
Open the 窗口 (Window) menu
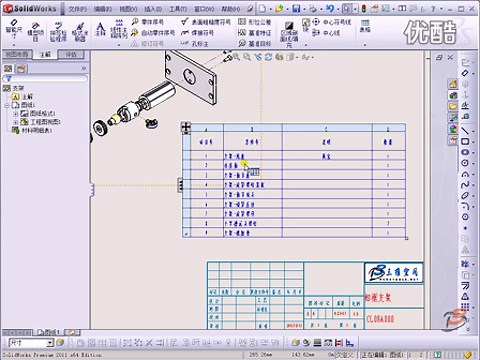[x=204, y=9]
